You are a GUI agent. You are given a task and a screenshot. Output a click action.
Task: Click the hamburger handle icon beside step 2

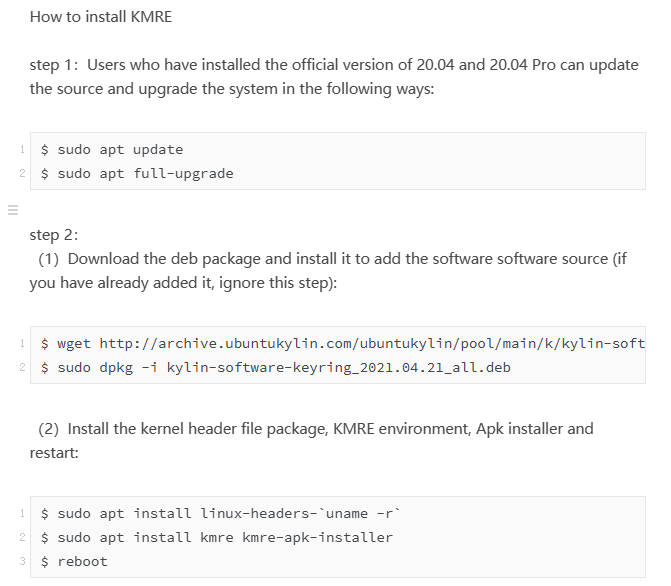coord(13,210)
